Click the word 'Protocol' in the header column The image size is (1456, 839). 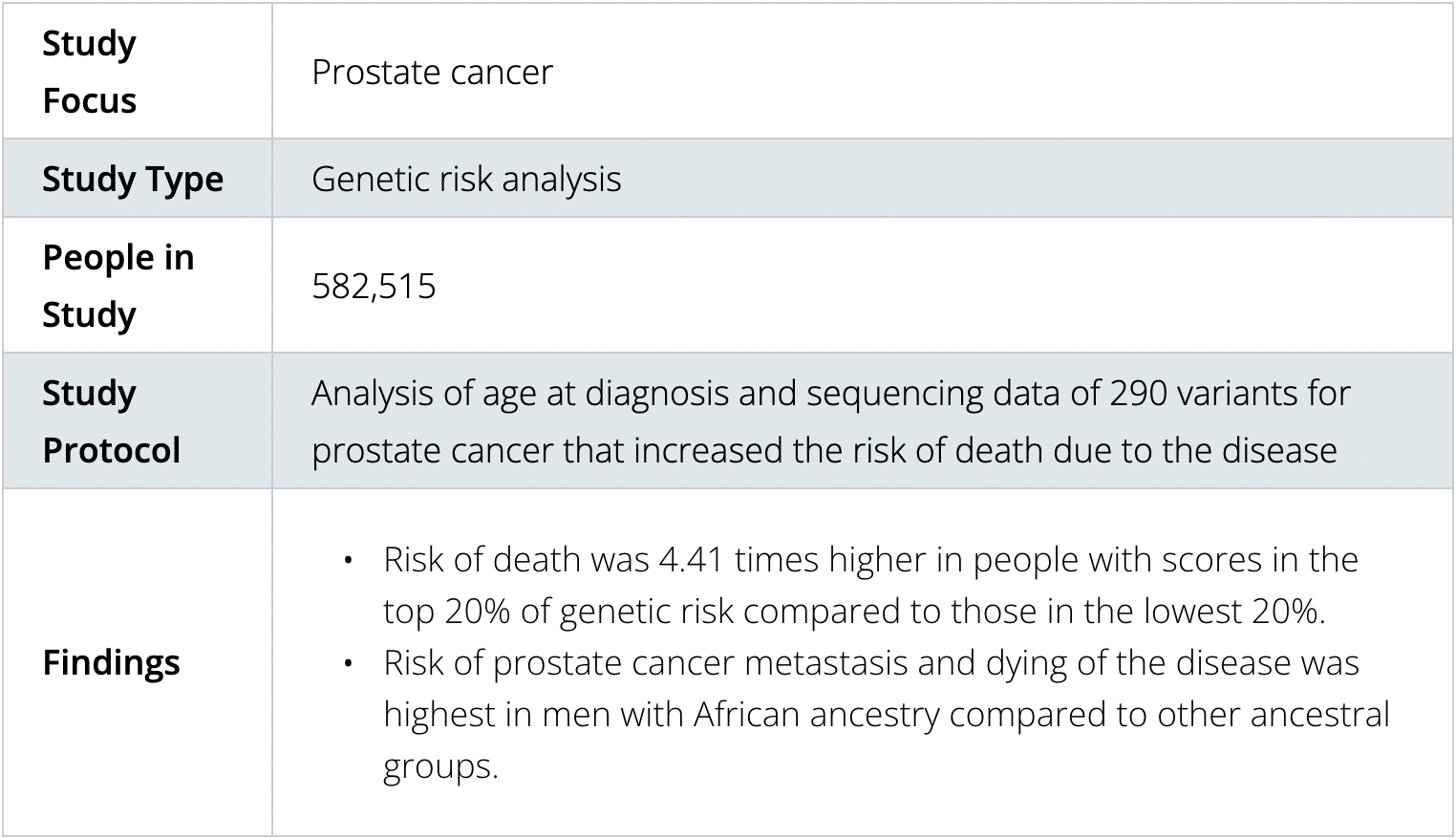[x=112, y=450]
